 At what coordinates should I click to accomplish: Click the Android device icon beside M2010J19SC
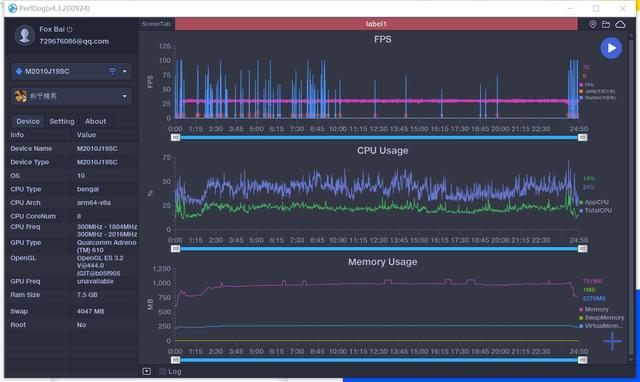coord(19,71)
